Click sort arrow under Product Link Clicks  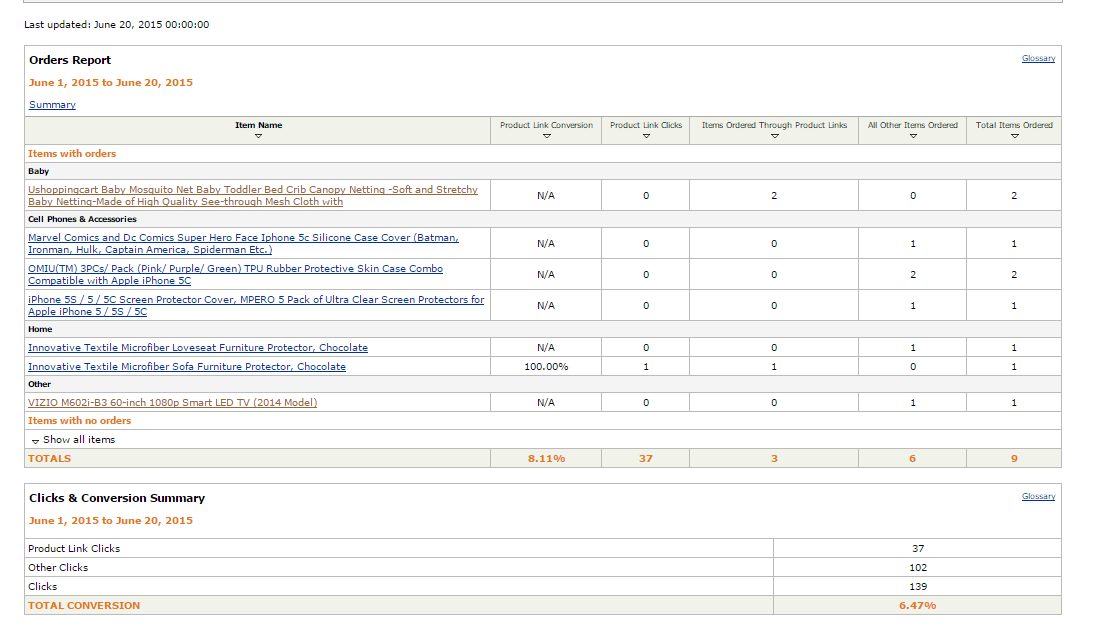click(x=646, y=136)
